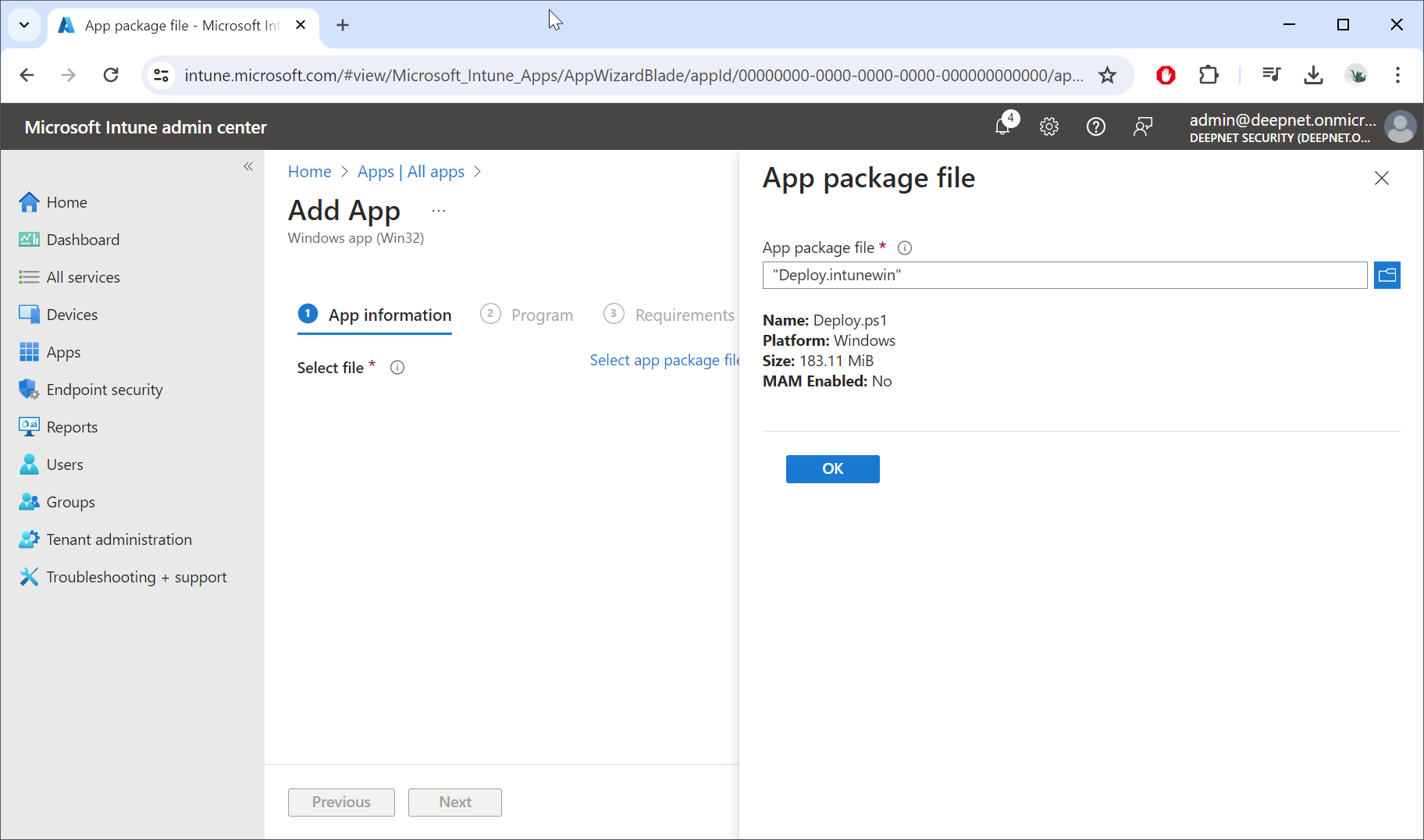Open Devices in the left navigation
Screen dimensions: 1424x840
[72, 315]
